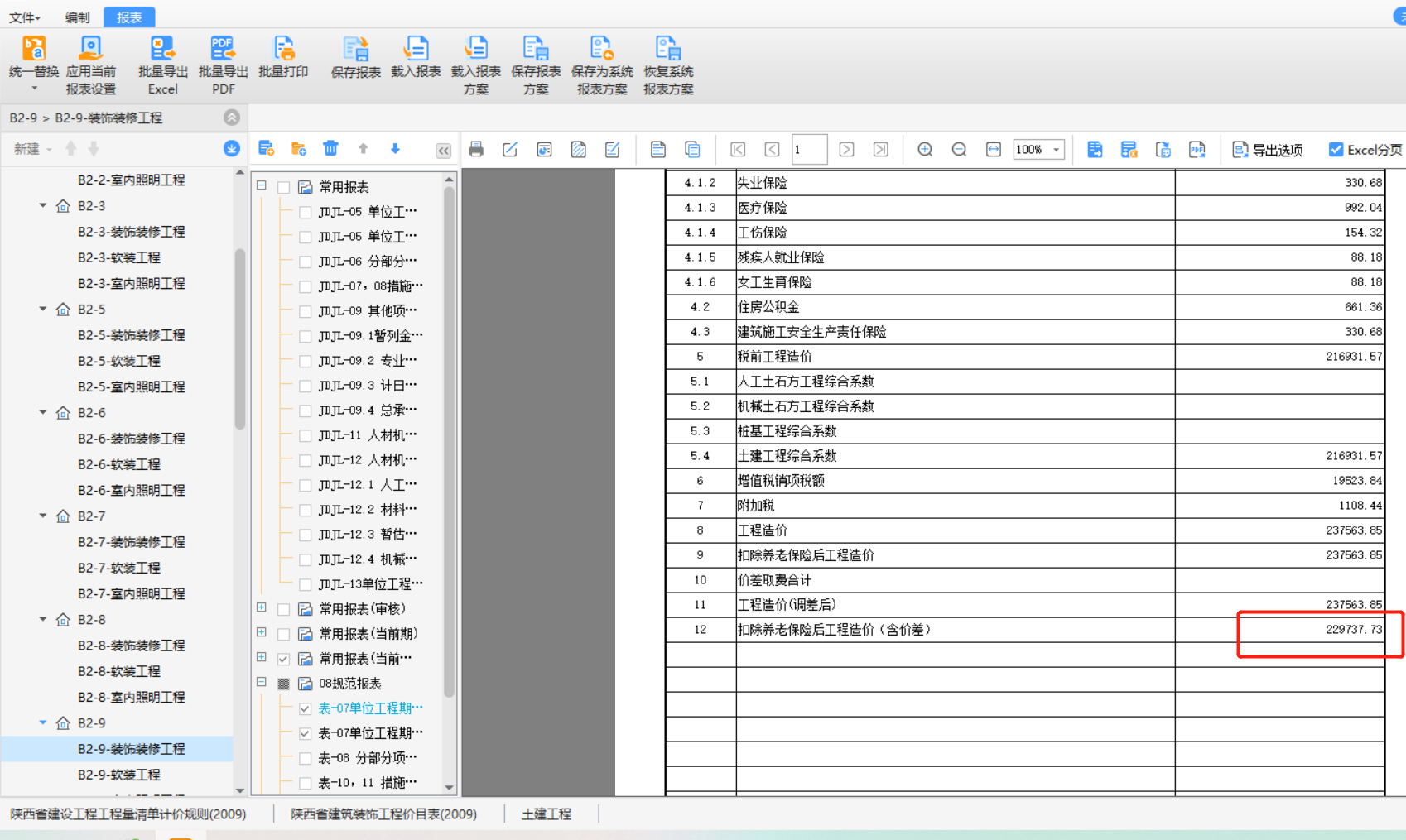The height and width of the screenshot is (840, 1406).
Task: Jump to last page of report
Action: click(x=881, y=150)
